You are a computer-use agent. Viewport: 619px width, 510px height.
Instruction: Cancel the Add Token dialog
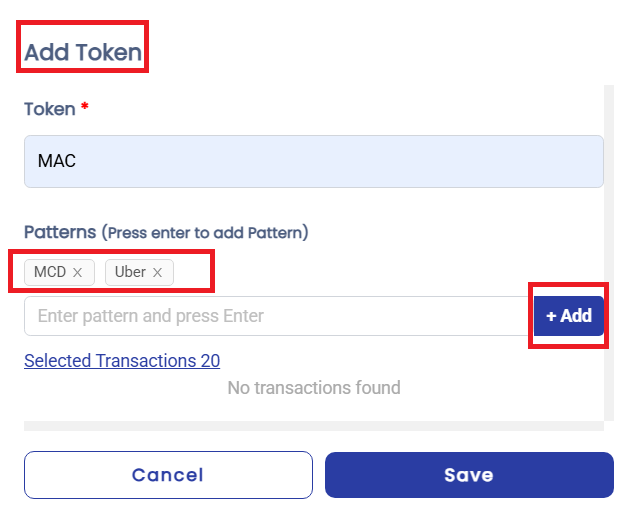168,475
